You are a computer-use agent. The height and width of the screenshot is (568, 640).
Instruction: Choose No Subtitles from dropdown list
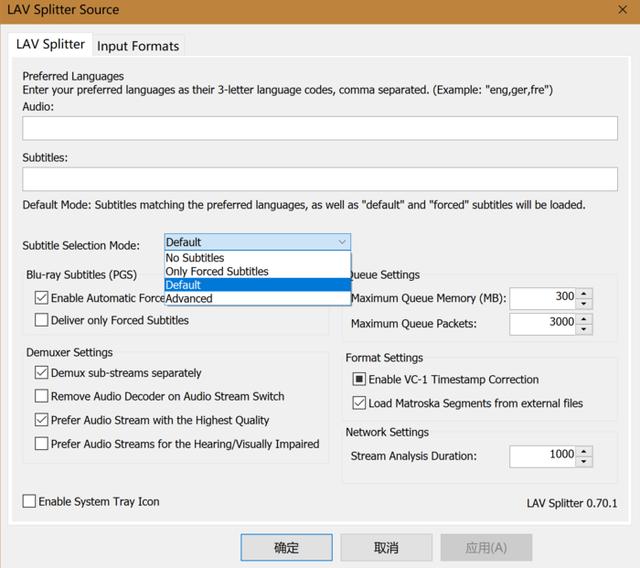point(195,258)
